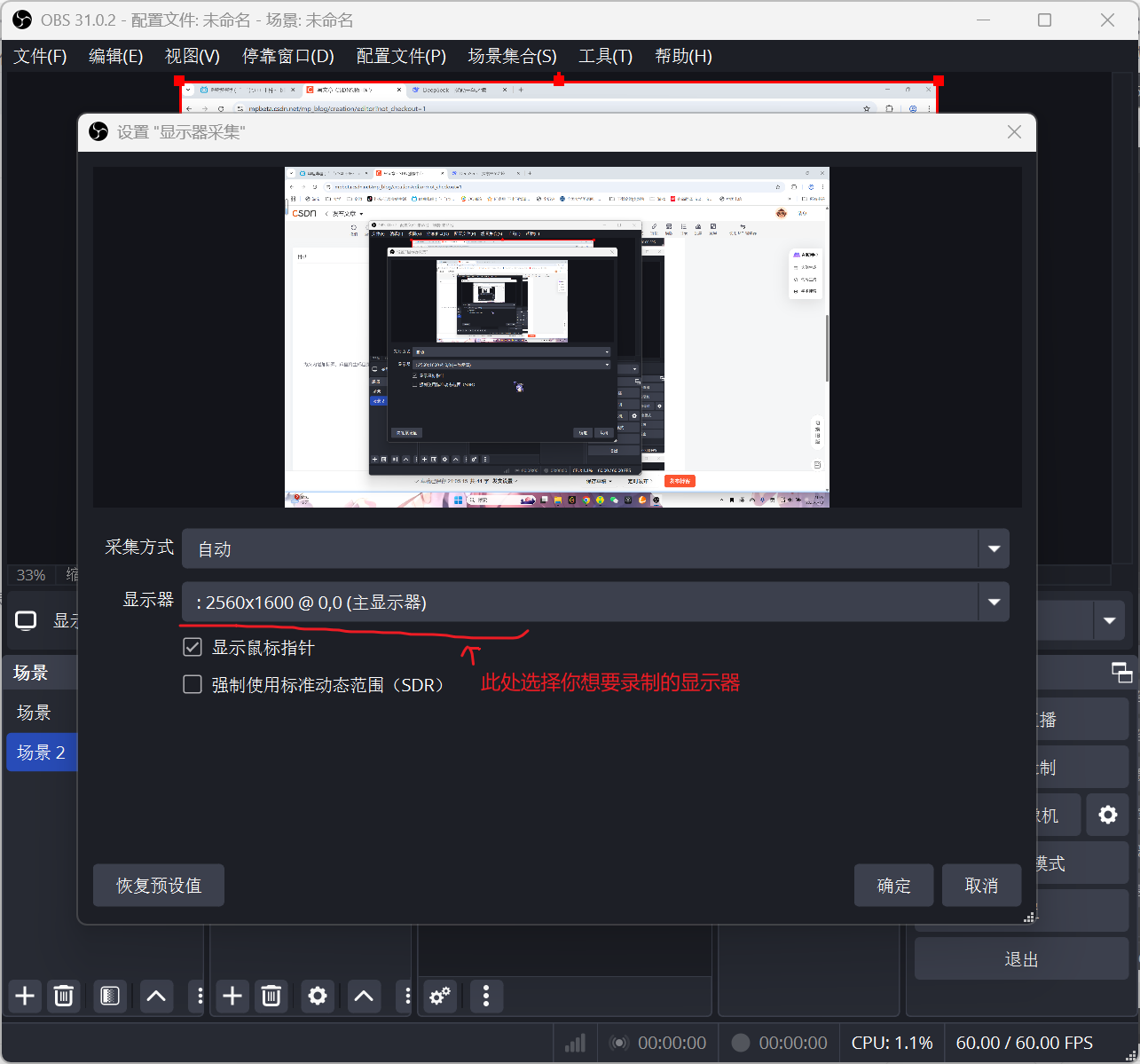Remove the selected source via the trash icon
Screen dimensions: 1140x1064
[x=271, y=996]
